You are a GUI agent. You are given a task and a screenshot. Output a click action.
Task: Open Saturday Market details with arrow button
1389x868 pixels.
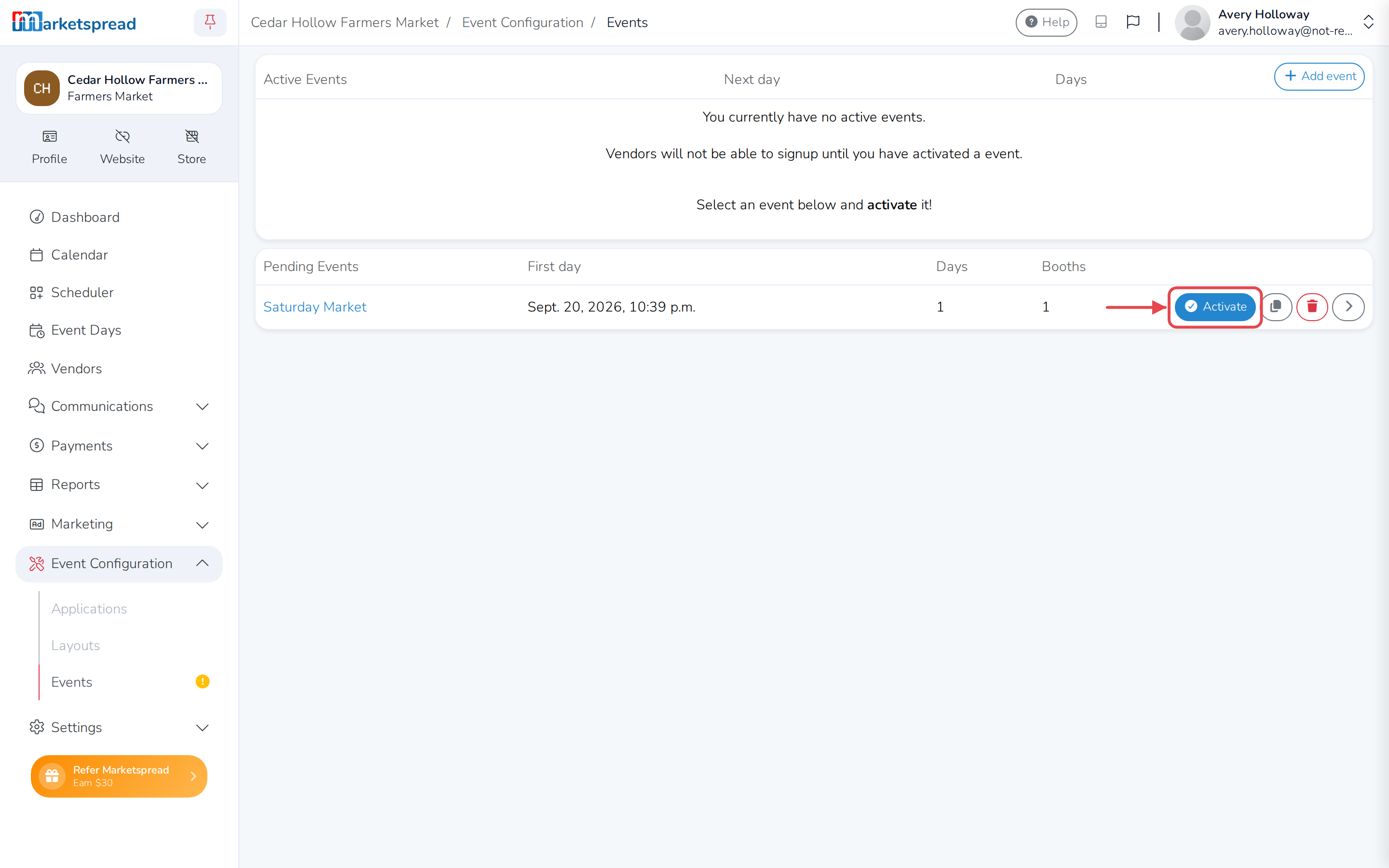point(1348,307)
